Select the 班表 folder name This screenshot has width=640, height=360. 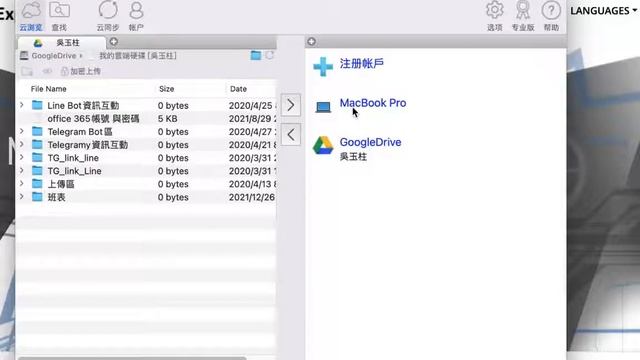coord(56,197)
